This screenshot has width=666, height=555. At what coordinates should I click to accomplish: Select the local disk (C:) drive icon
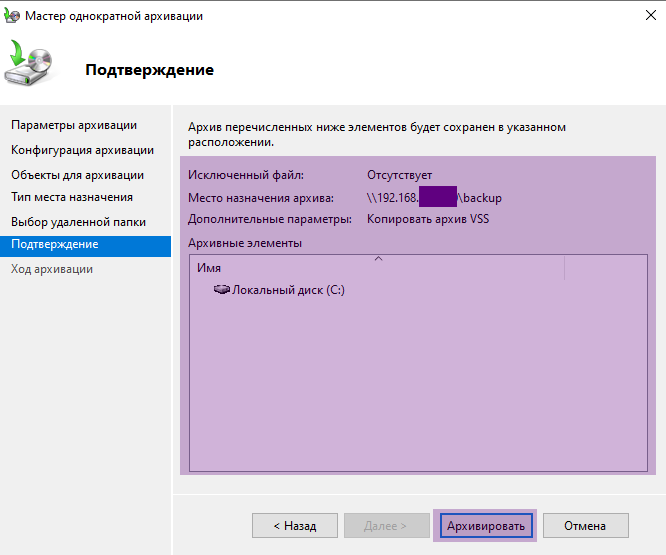pos(221,290)
